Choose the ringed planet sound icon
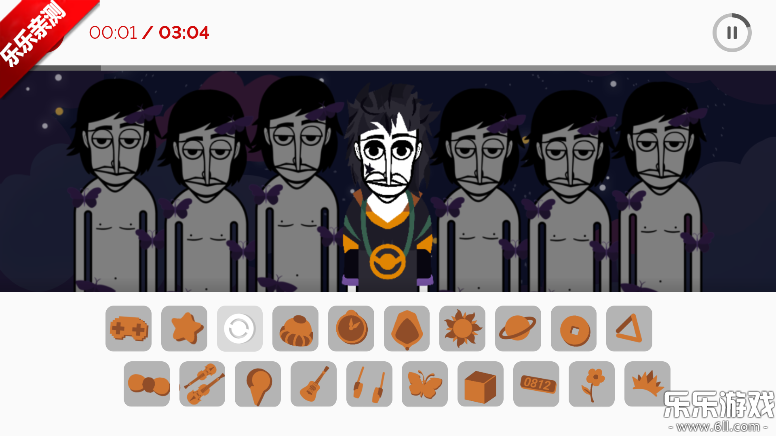Screen dimensions: 776x436 (518, 329)
